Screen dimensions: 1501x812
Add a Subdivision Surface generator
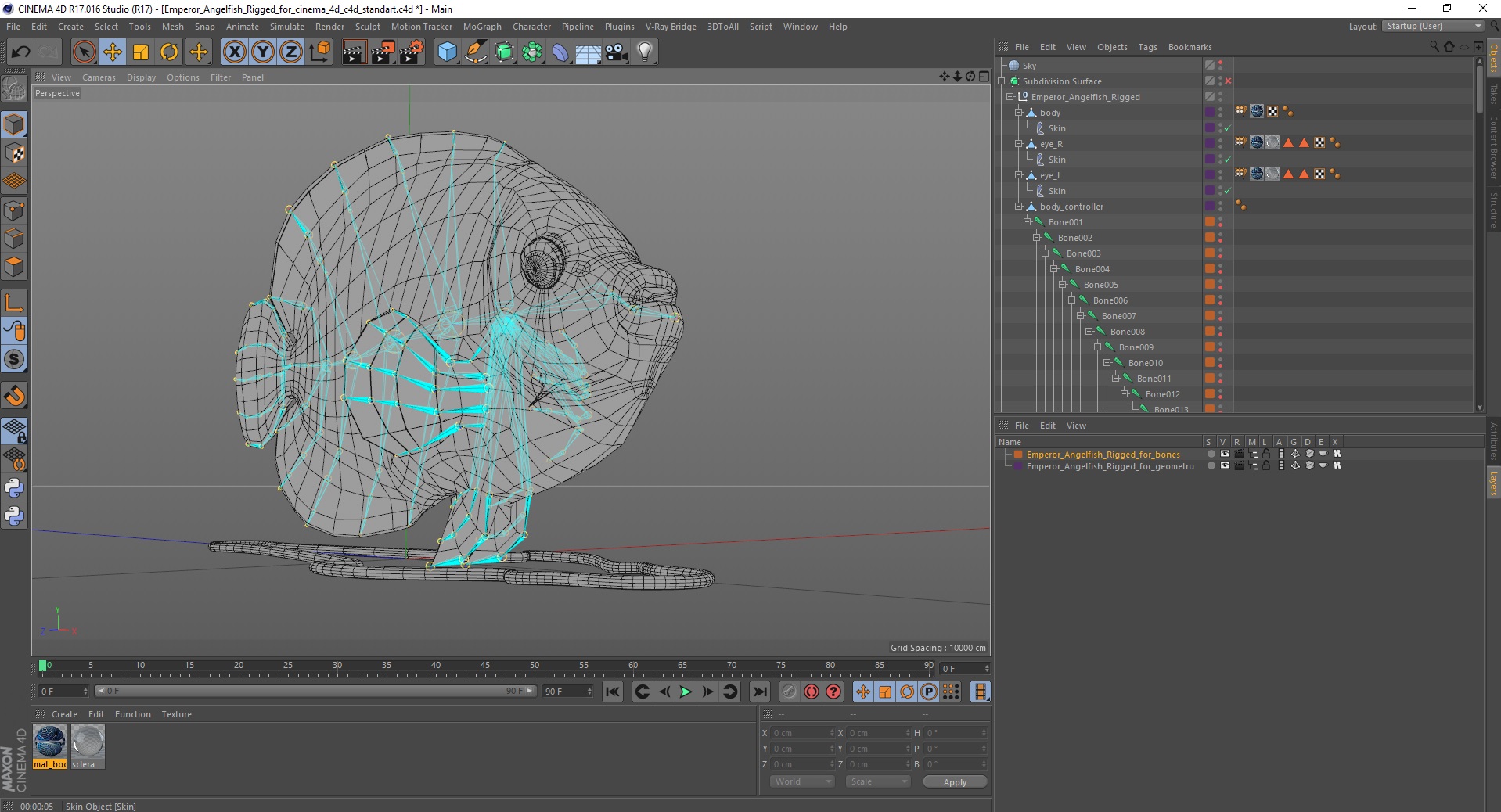(505, 52)
